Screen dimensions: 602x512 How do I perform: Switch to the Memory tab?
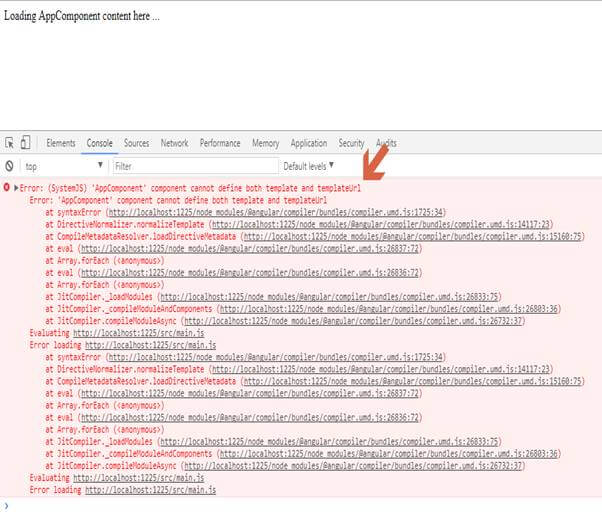(265, 143)
